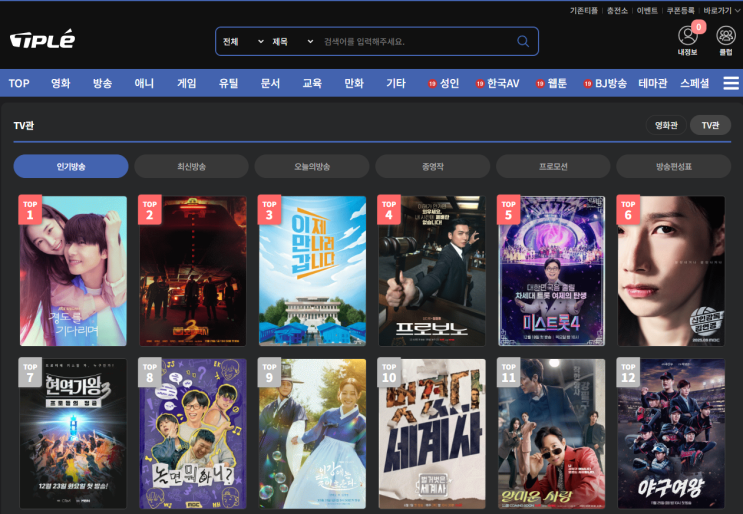
Task: Open TOP 11 poster 얄미운 사랑
Action: point(552,433)
